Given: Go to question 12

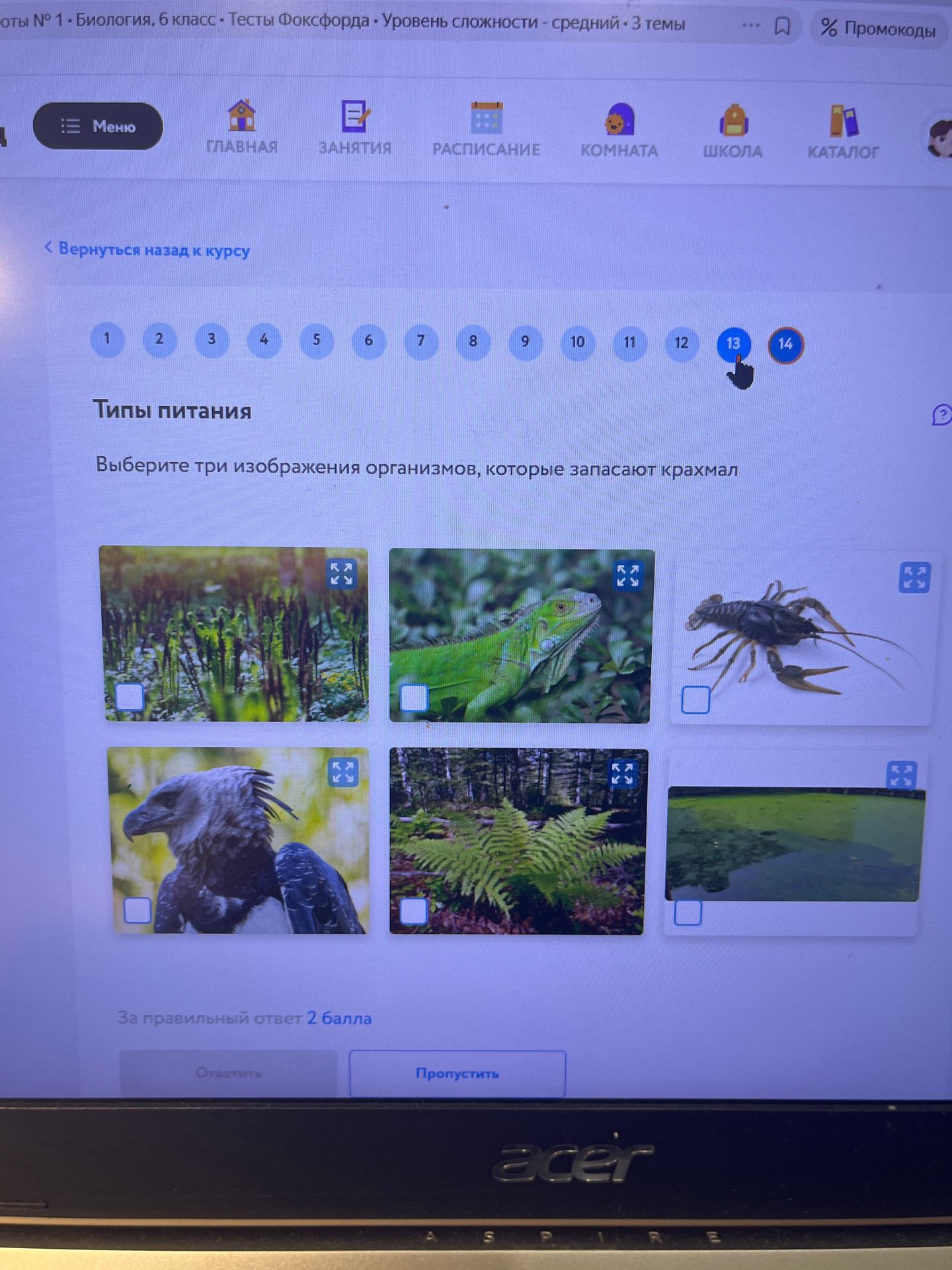Looking at the screenshot, I should (x=681, y=344).
